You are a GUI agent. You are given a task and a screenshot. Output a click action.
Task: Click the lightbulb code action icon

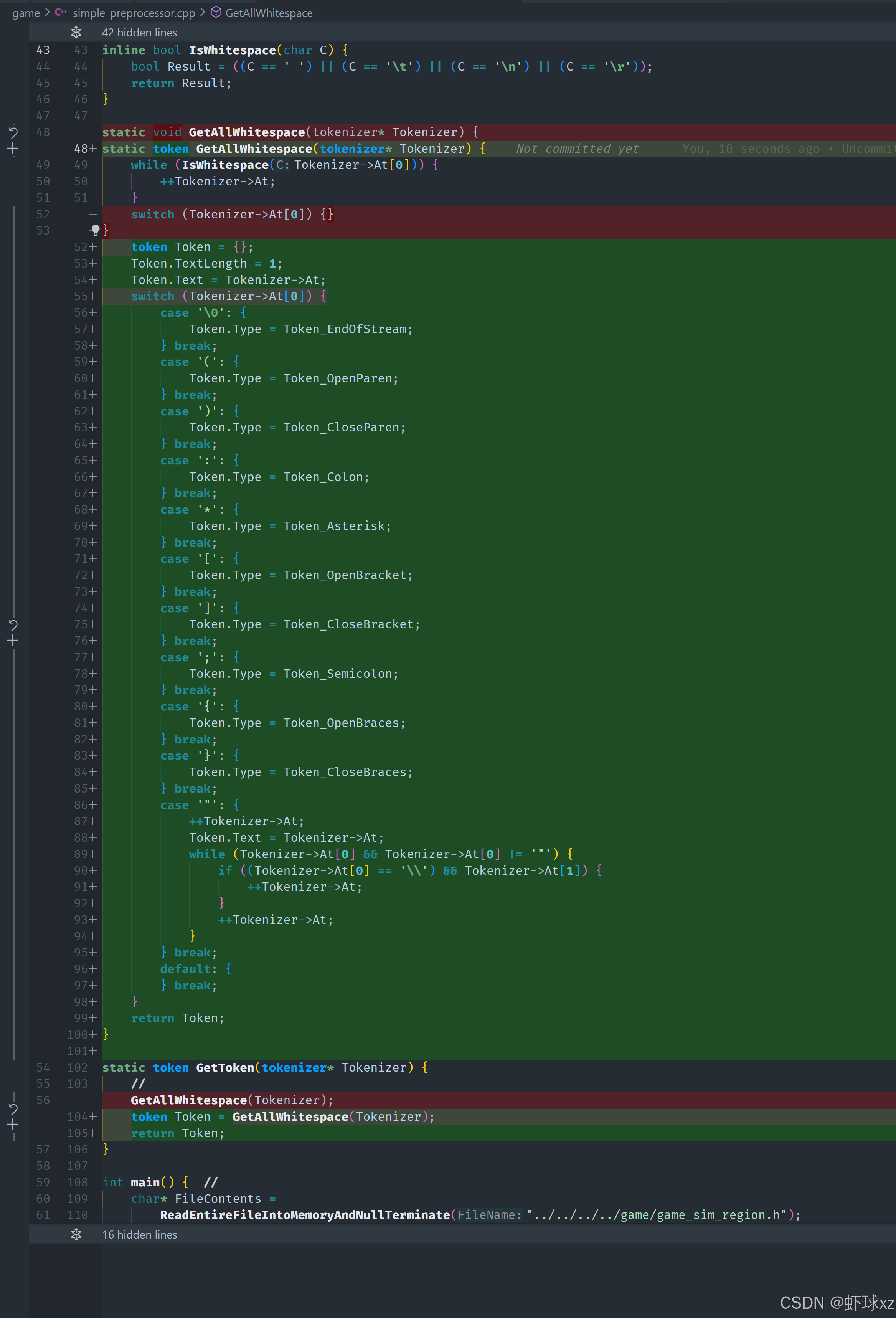click(x=95, y=230)
